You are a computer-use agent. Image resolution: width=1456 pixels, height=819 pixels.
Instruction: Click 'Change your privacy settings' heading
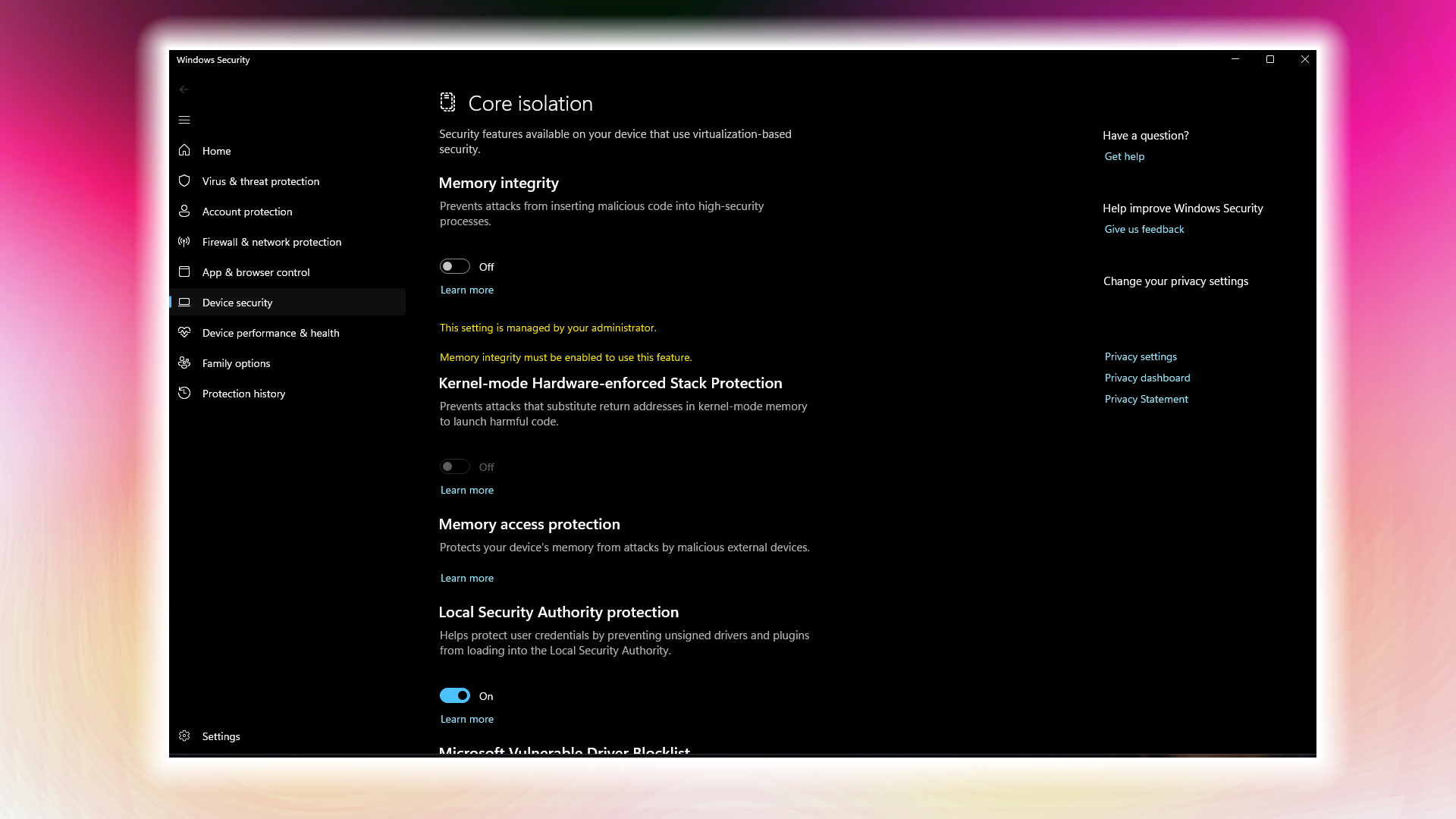(x=1175, y=281)
